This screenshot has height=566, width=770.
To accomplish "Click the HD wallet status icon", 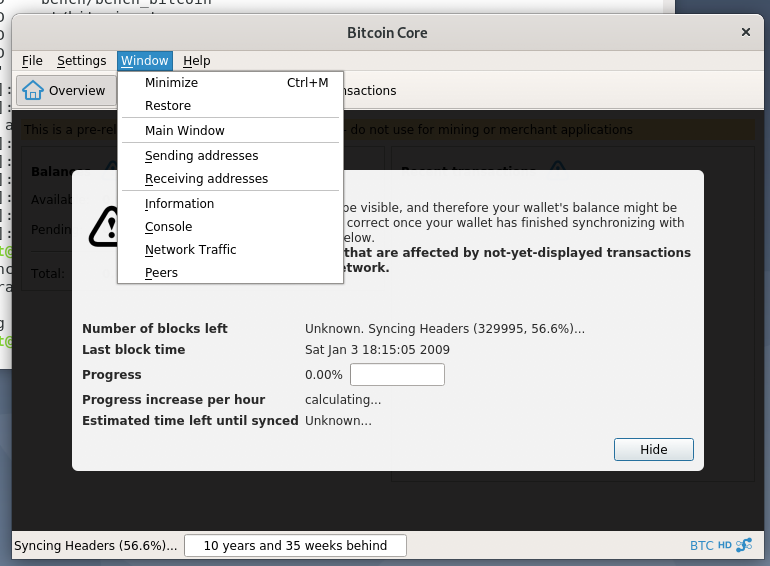I will click(724, 545).
